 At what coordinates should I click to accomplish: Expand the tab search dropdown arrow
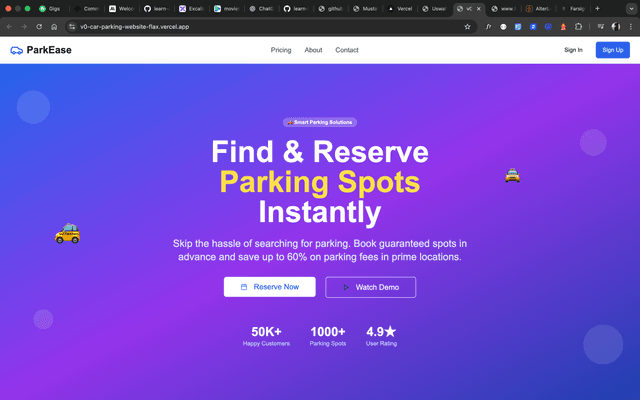[631, 9]
